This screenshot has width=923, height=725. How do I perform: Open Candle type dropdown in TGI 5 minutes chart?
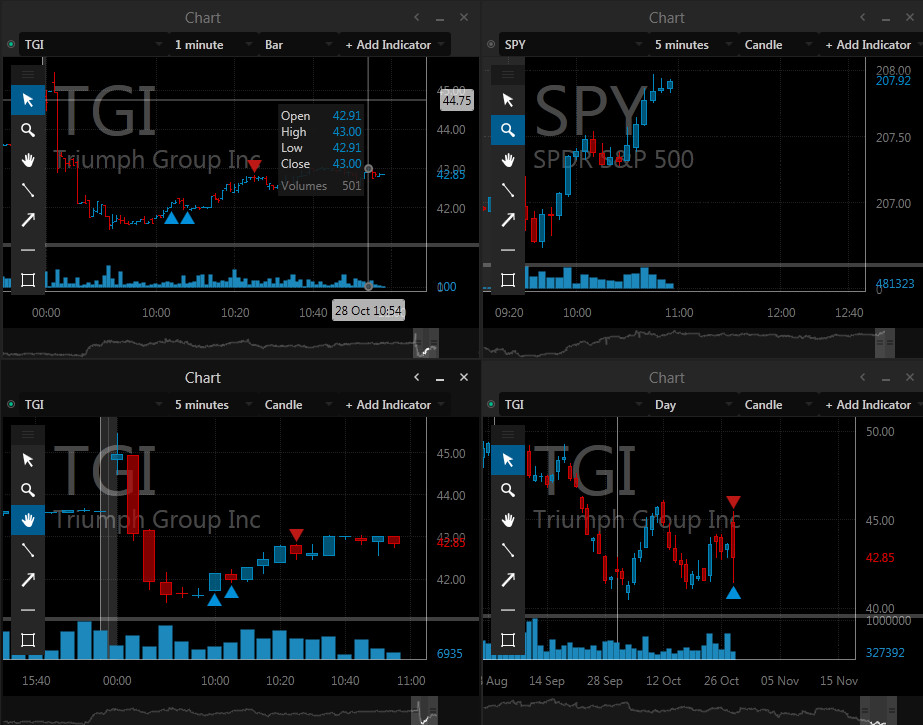click(x=299, y=405)
